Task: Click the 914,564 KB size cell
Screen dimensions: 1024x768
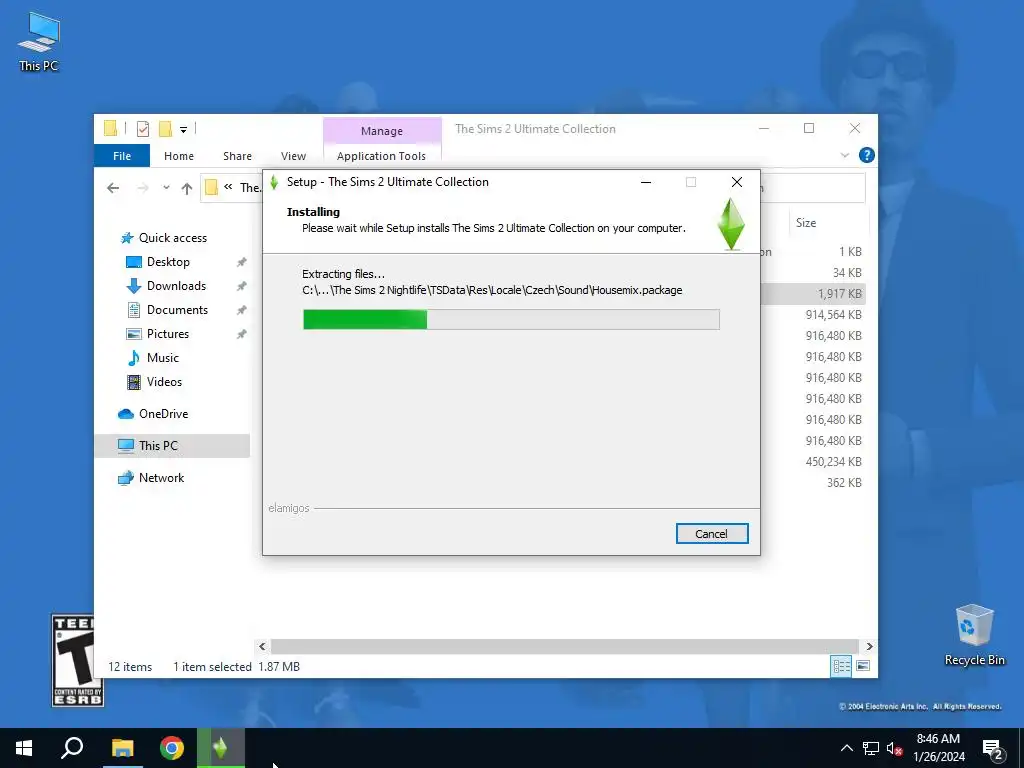Action: (833, 315)
